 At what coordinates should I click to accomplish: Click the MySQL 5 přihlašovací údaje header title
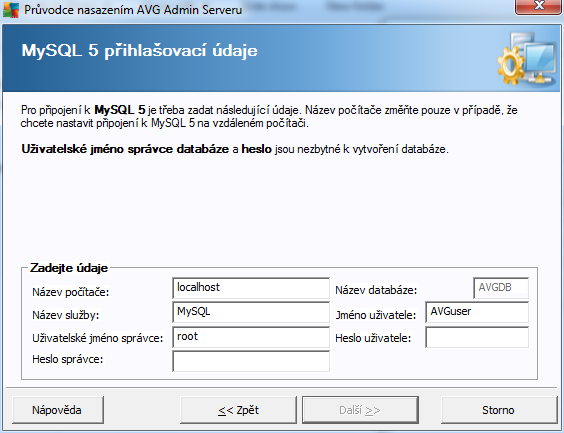(140, 50)
